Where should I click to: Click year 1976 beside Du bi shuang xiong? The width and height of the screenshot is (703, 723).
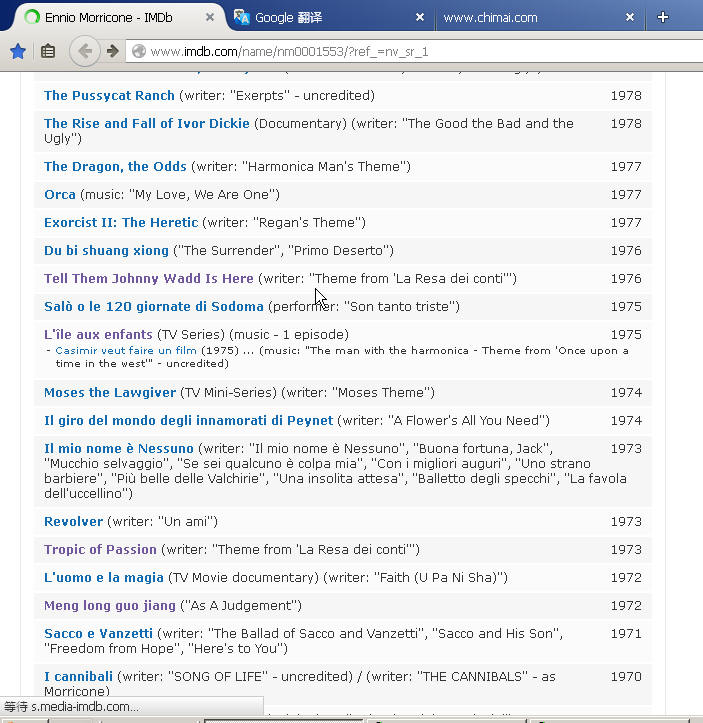626,251
